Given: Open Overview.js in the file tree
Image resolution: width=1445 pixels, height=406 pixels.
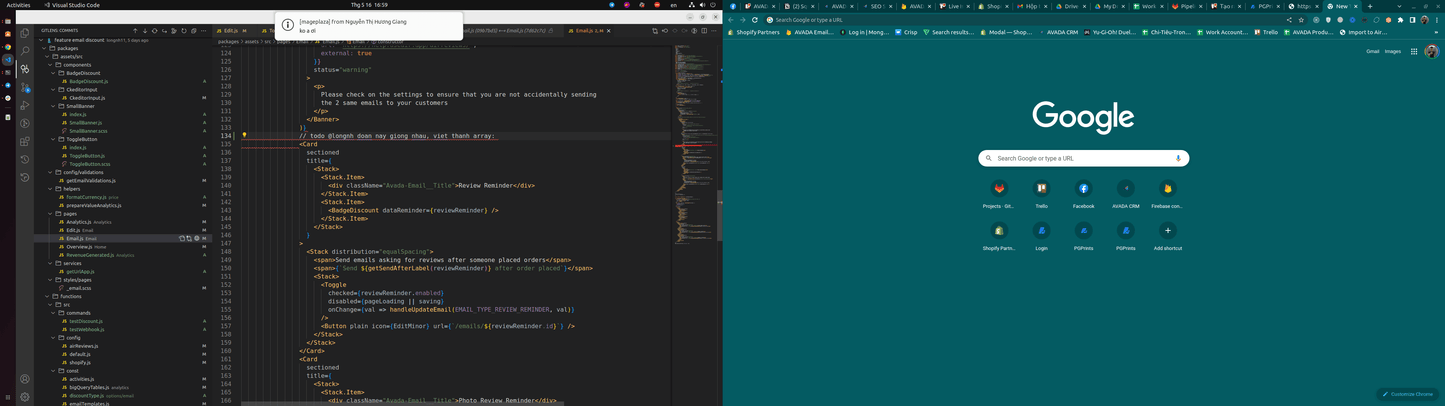Looking at the screenshot, I should click(79, 246).
